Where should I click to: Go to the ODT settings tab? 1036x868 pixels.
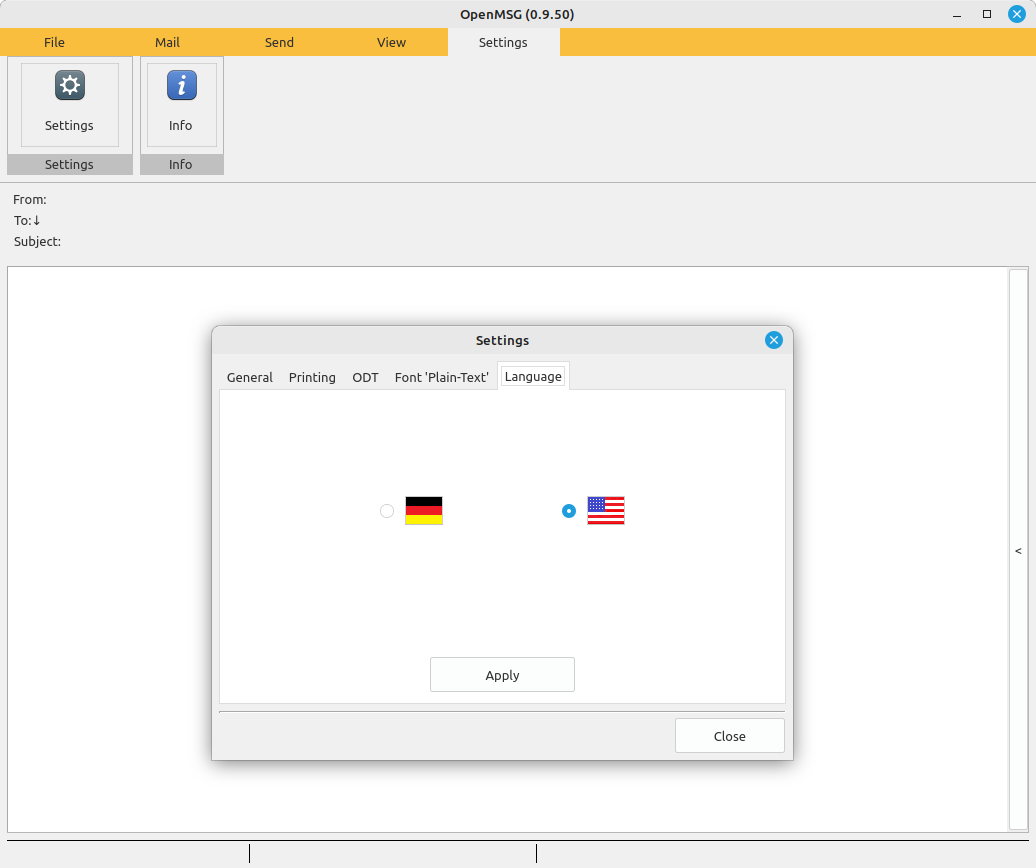365,377
